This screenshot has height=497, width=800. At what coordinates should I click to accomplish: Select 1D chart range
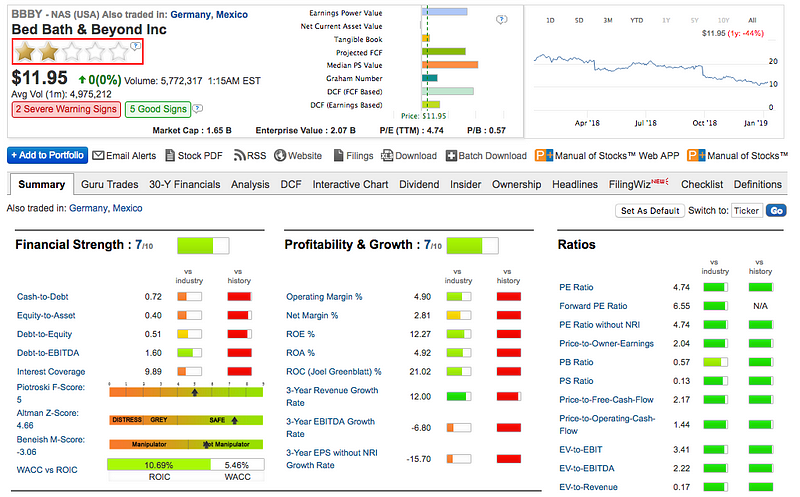click(x=550, y=20)
